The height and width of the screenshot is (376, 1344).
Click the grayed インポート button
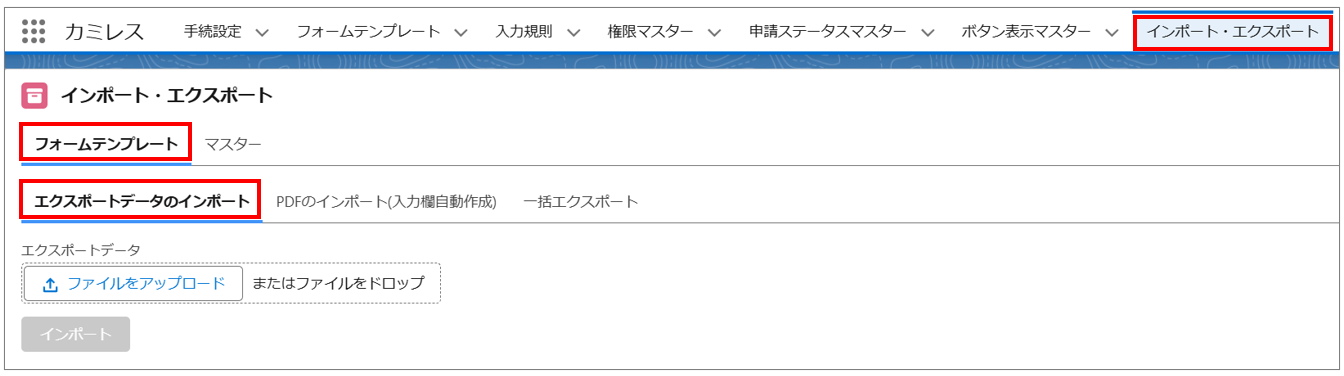coord(76,334)
